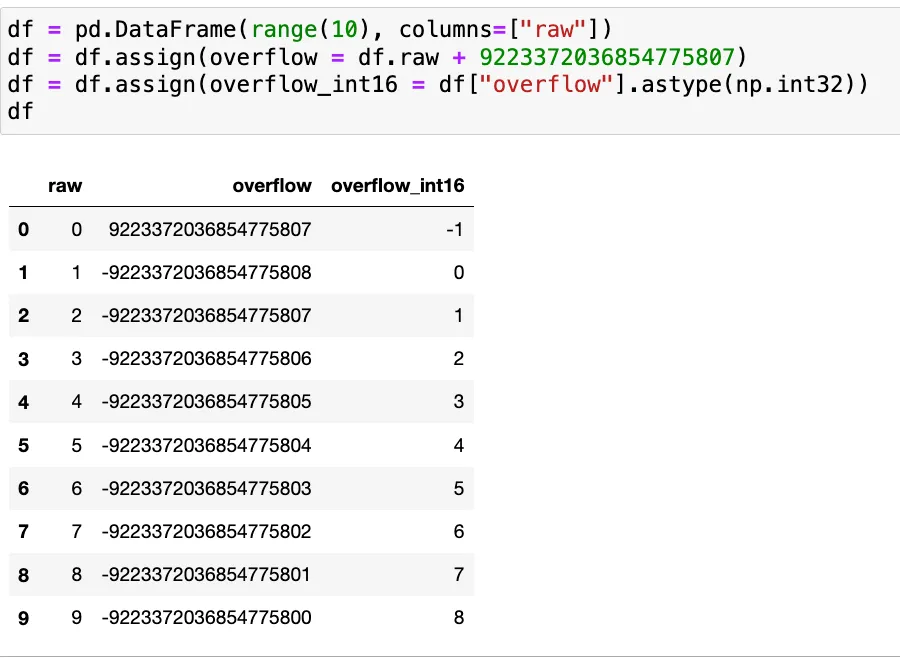
Task: Click the bold row index label 5
Action: (24, 446)
